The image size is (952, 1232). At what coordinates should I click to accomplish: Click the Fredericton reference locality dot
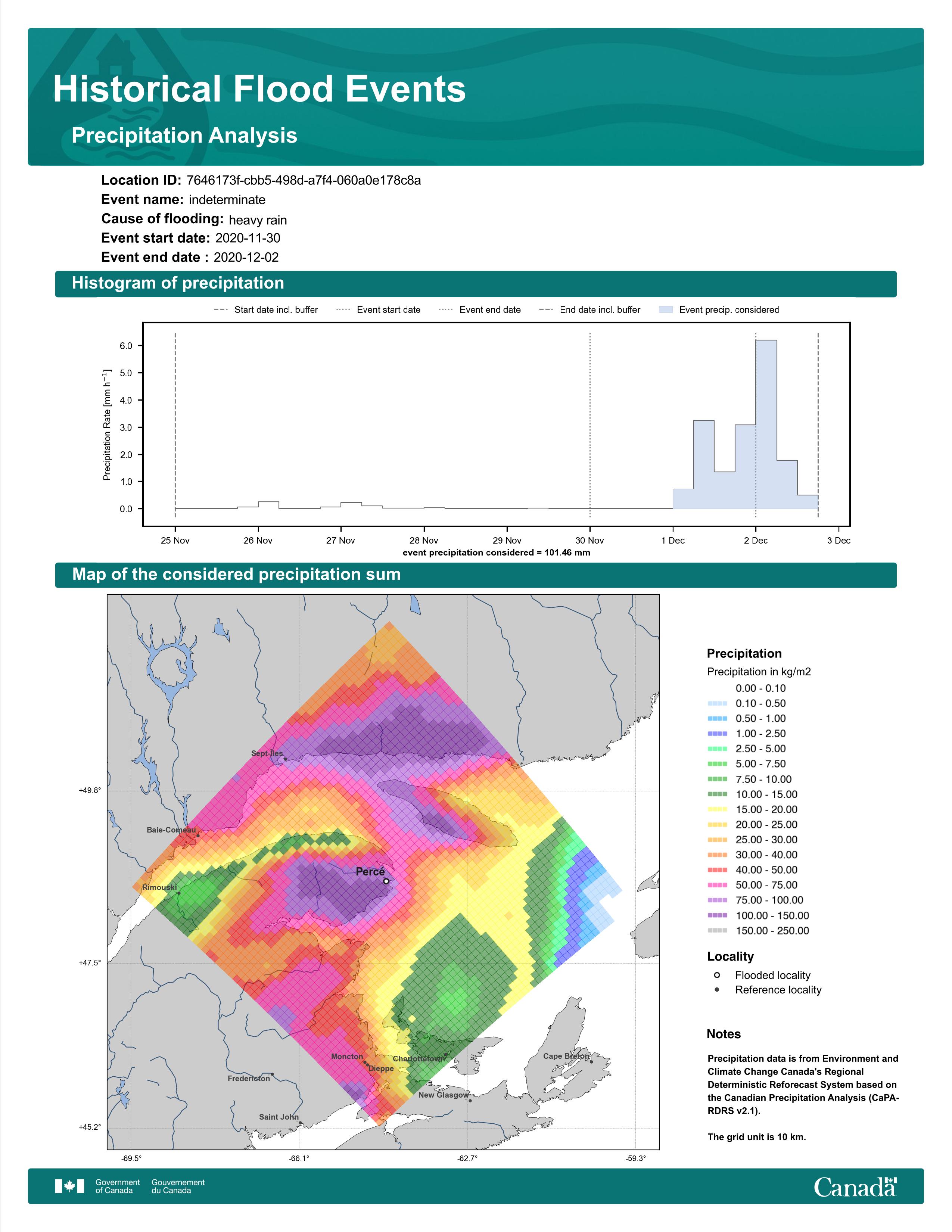click(273, 1074)
